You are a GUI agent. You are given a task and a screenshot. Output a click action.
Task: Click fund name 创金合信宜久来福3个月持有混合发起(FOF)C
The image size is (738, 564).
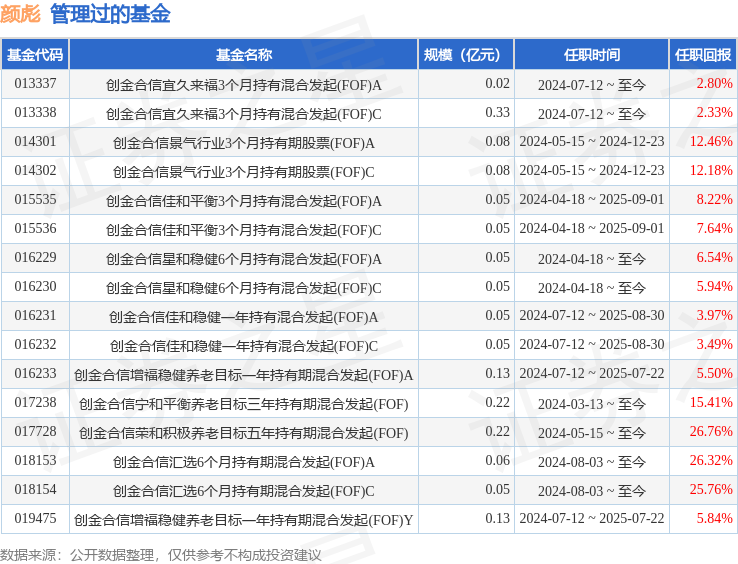coord(244,114)
